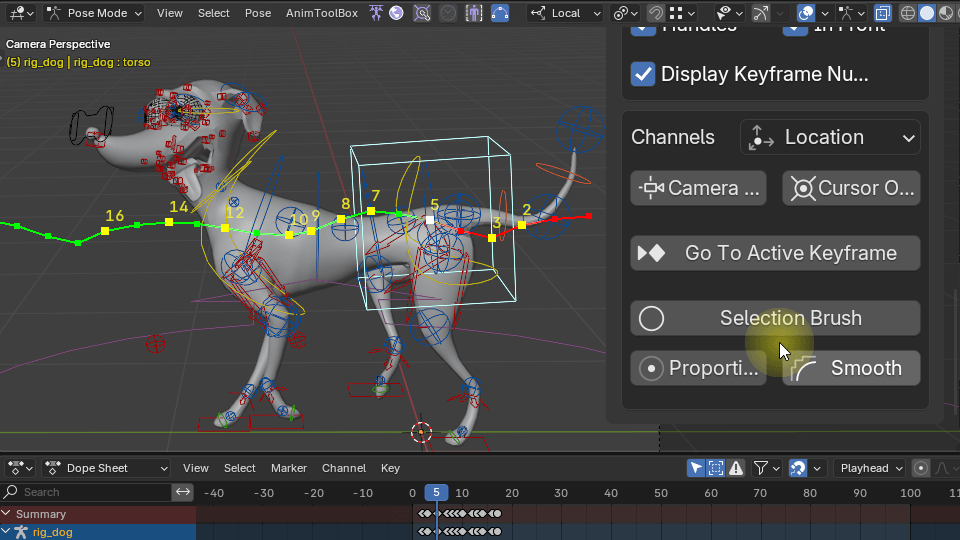The image size is (960, 540).
Task: Toggle X-ray view in viewport header
Action: (x=883, y=13)
